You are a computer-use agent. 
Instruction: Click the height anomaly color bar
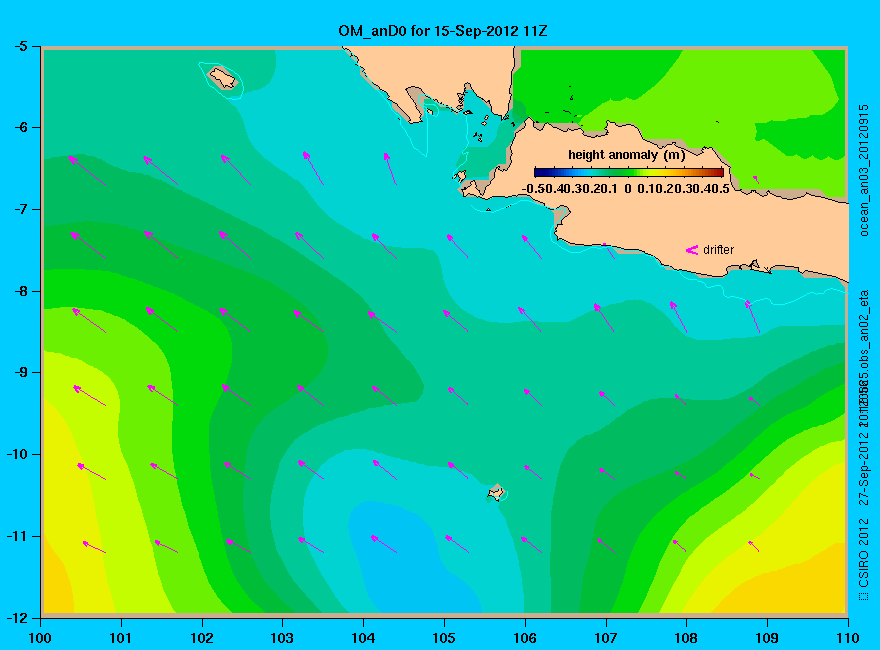click(629, 172)
